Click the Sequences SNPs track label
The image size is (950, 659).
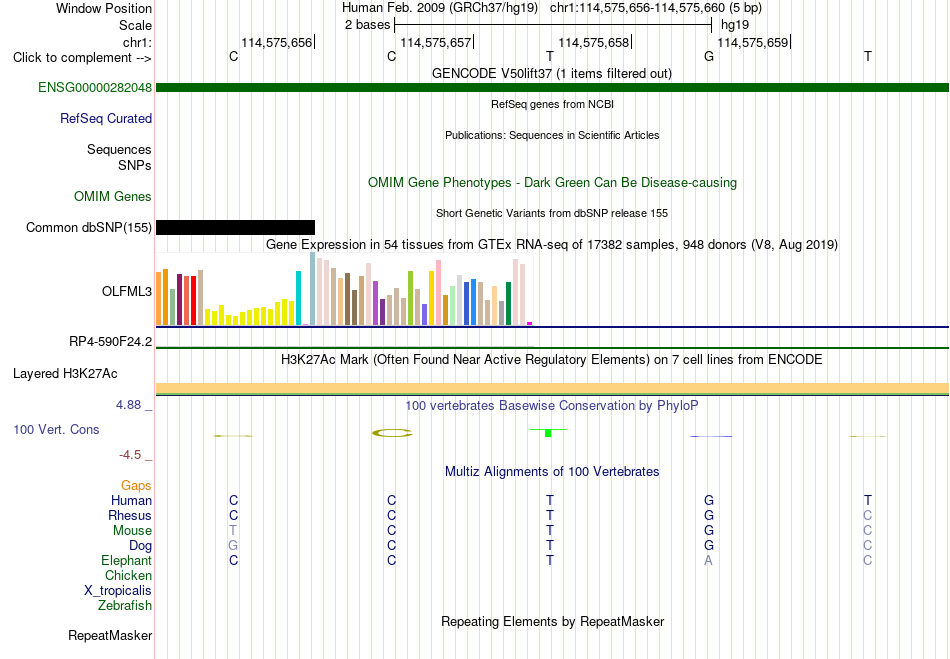(x=119, y=157)
